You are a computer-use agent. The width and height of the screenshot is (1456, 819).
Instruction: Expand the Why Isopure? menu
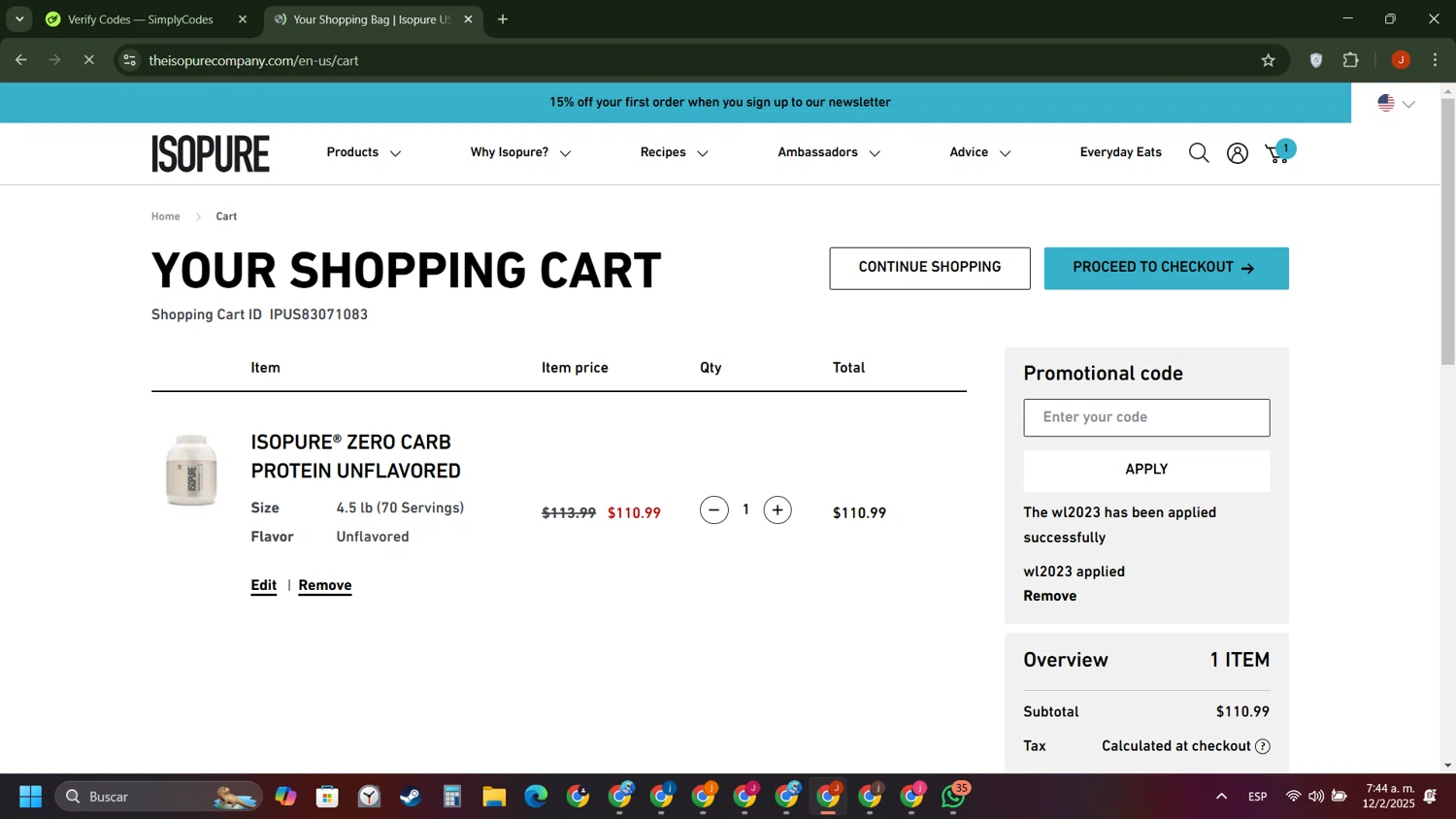520,152
